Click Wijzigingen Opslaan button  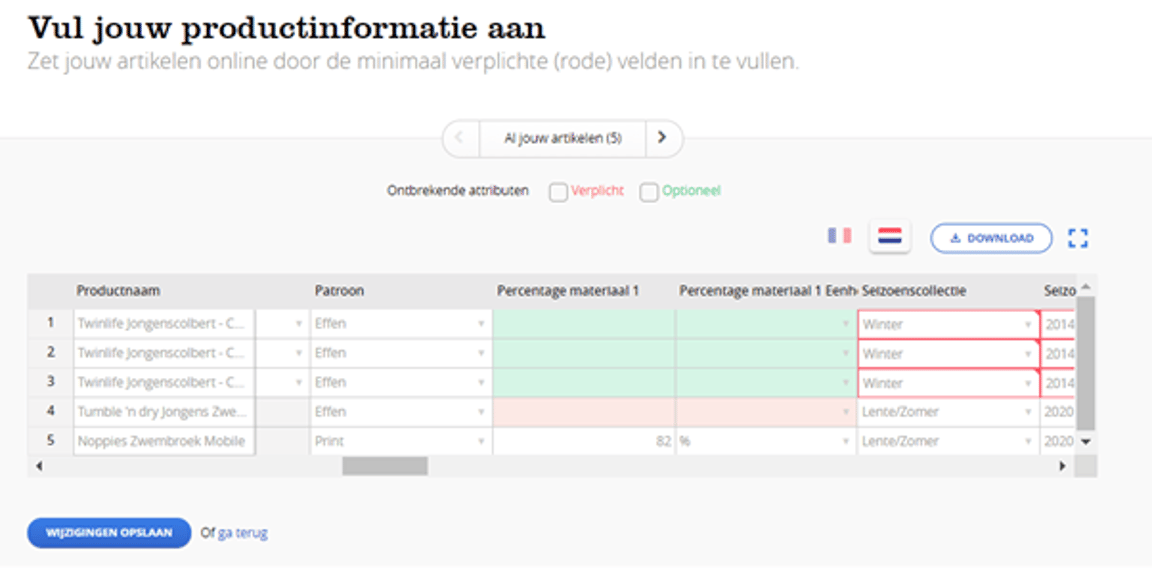108,533
